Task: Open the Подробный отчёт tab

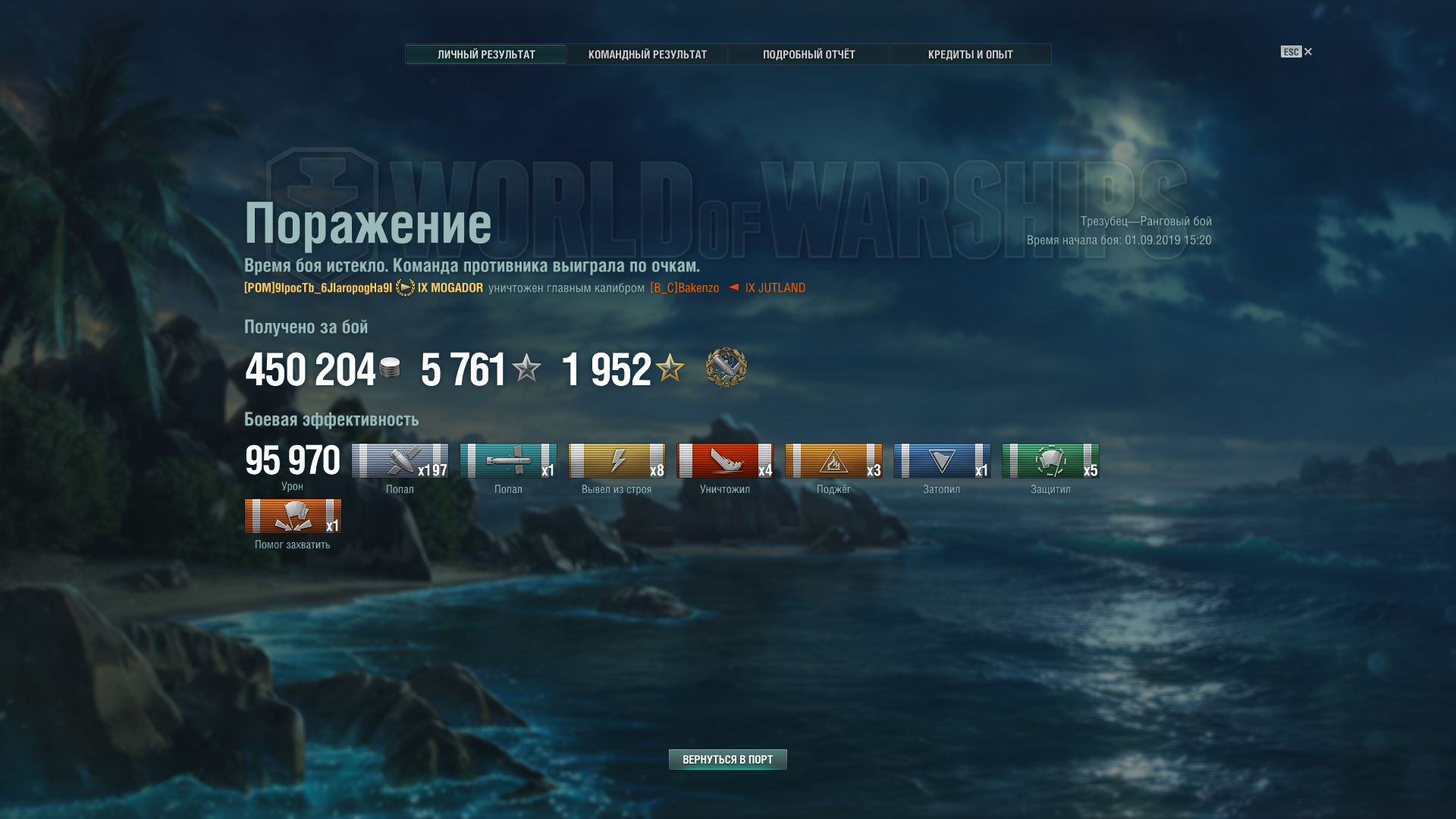Action: click(x=809, y=55)
